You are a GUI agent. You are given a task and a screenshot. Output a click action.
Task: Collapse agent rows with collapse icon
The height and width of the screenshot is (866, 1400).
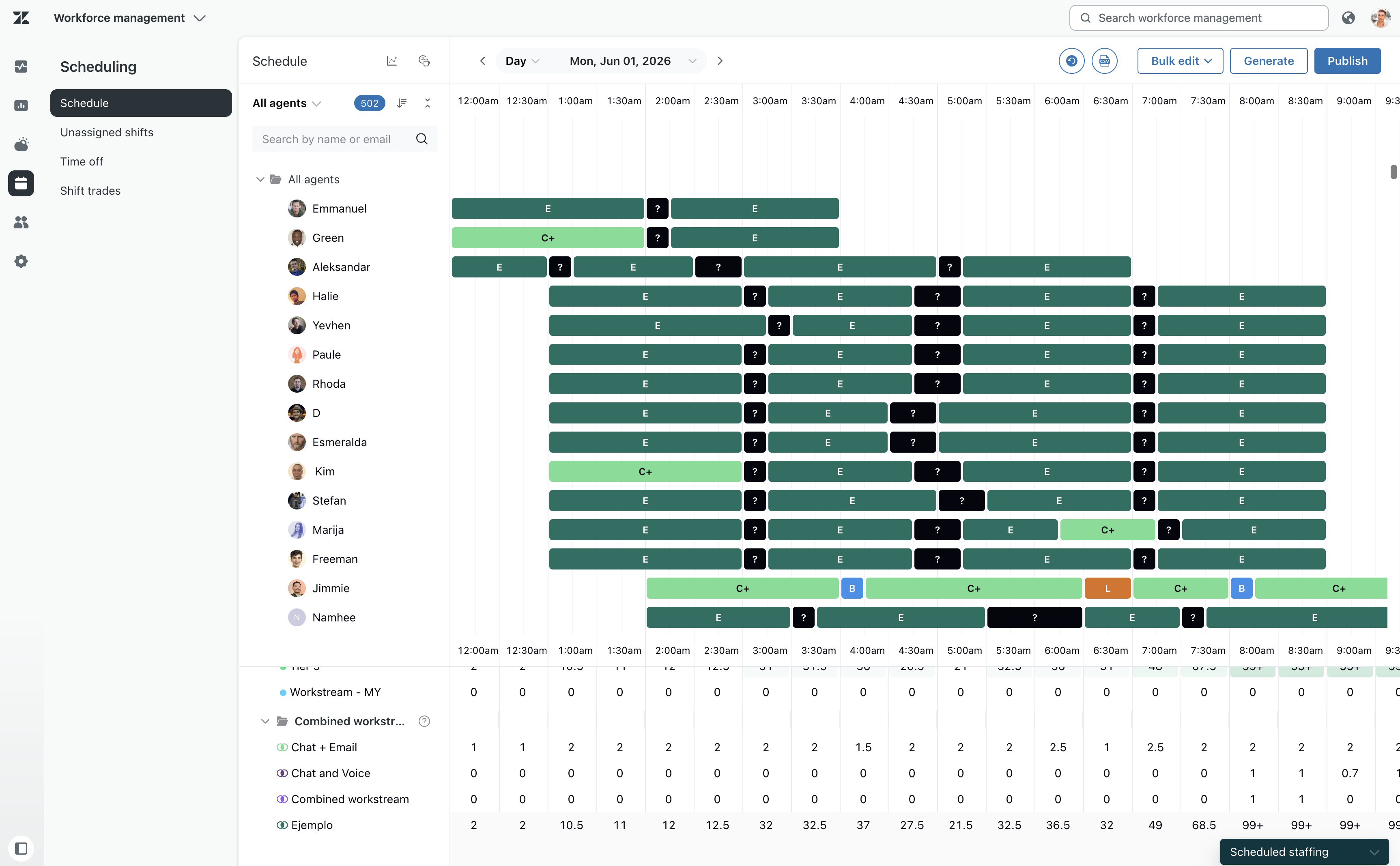point(427,103)
